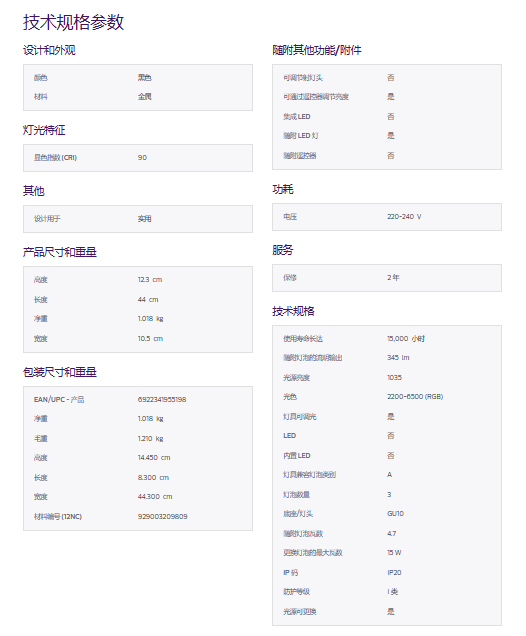
Task: Select the brightness value 1035
Action: [x=395, y=377]
